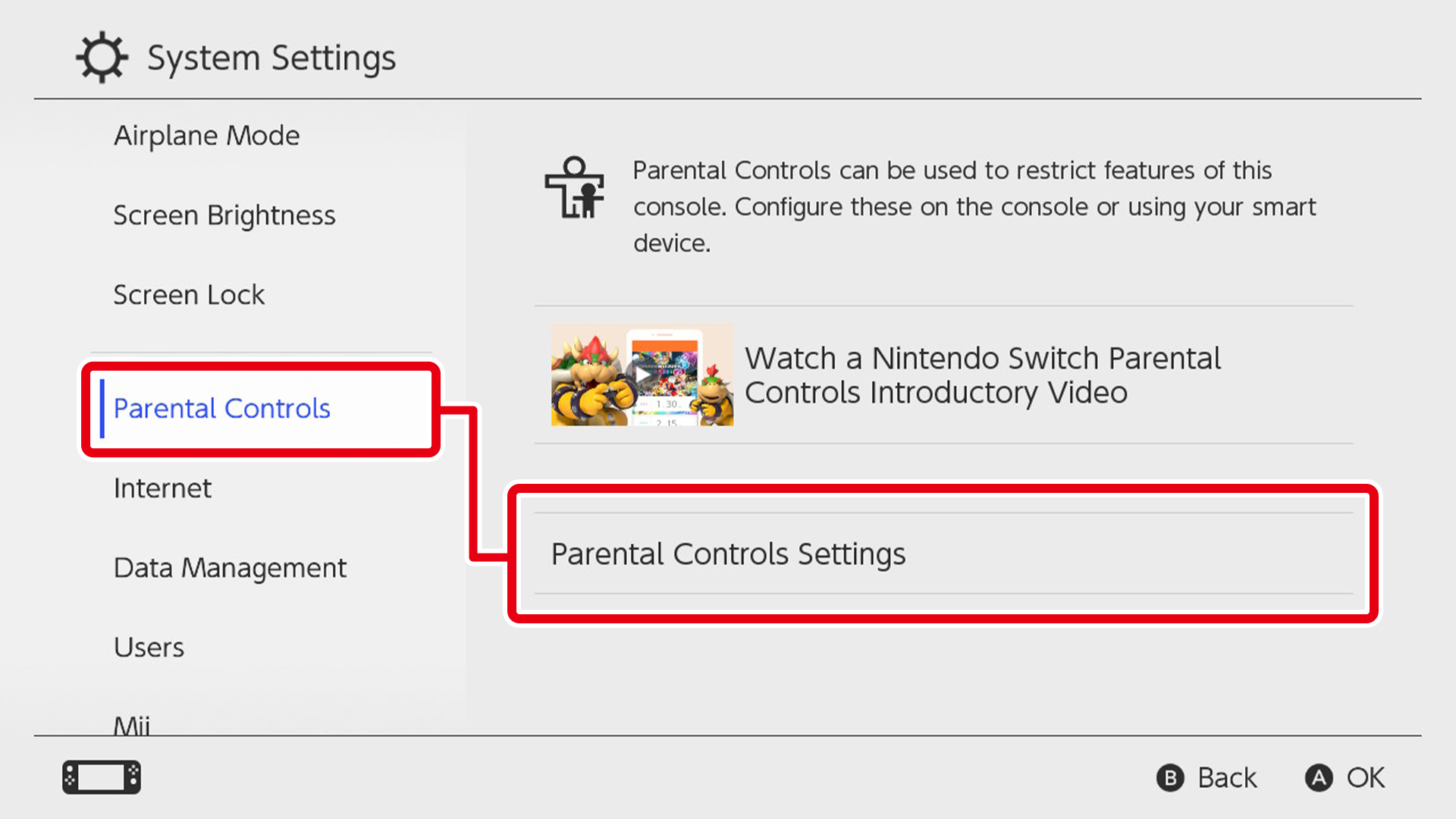Select Screen Brightness in the sidebar
This screenshot has width=1456, height=819.
[x=224, y=215]
